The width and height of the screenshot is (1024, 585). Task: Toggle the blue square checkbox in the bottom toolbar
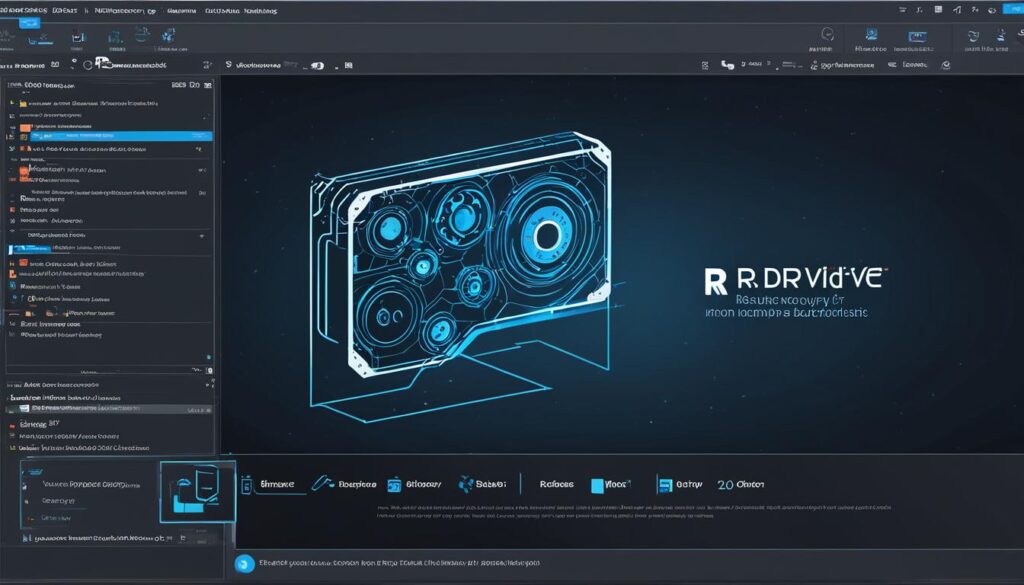pos(597,485)
